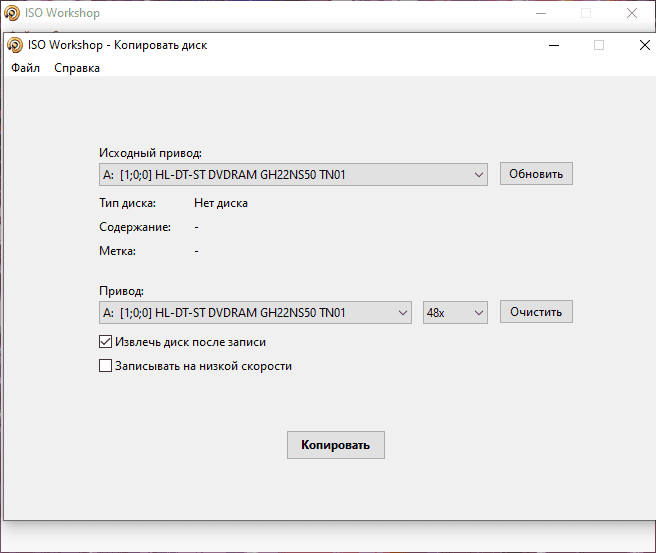Close the background ISO Workshop window

(632, 13)
